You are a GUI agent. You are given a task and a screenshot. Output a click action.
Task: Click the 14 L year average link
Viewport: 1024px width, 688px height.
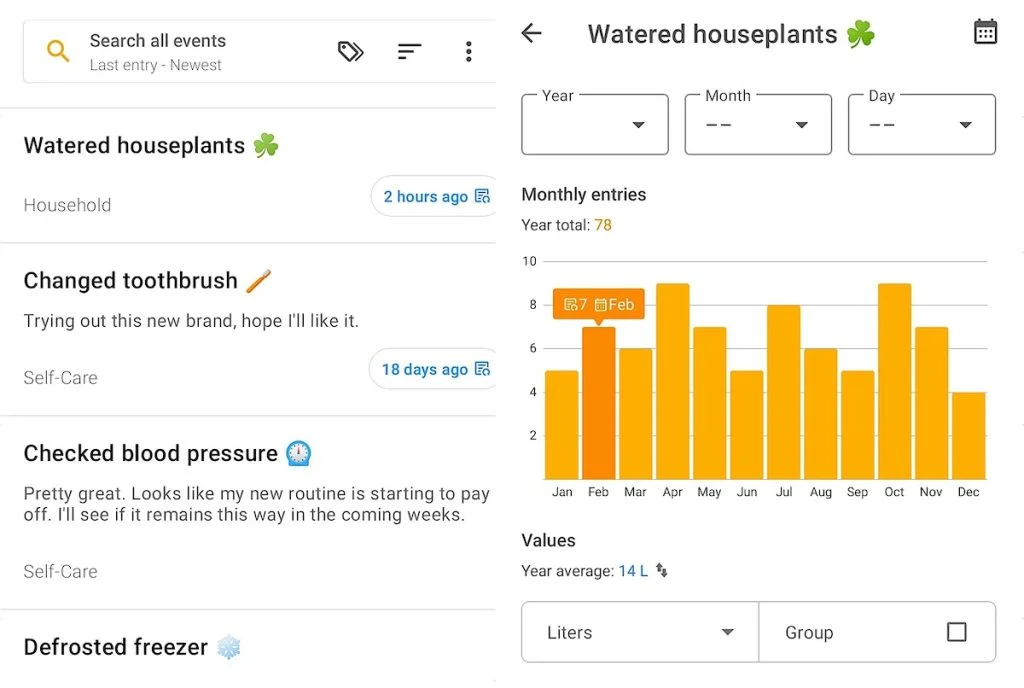coord(632,571)
